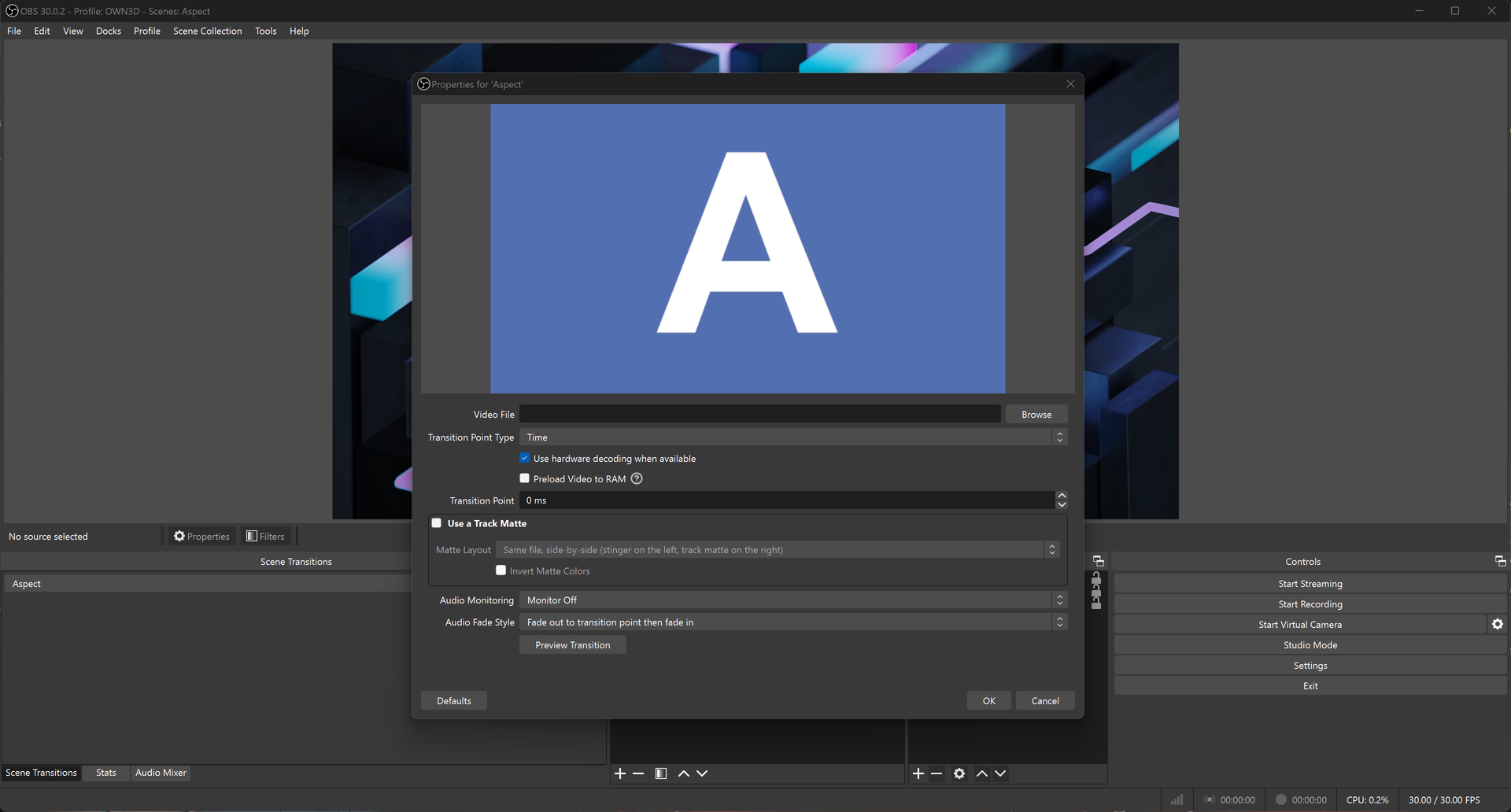The image size is (1511, 812).
Task: Increase Transition Point with the up stepper arrow
Action: click(x=1061, y=496)
